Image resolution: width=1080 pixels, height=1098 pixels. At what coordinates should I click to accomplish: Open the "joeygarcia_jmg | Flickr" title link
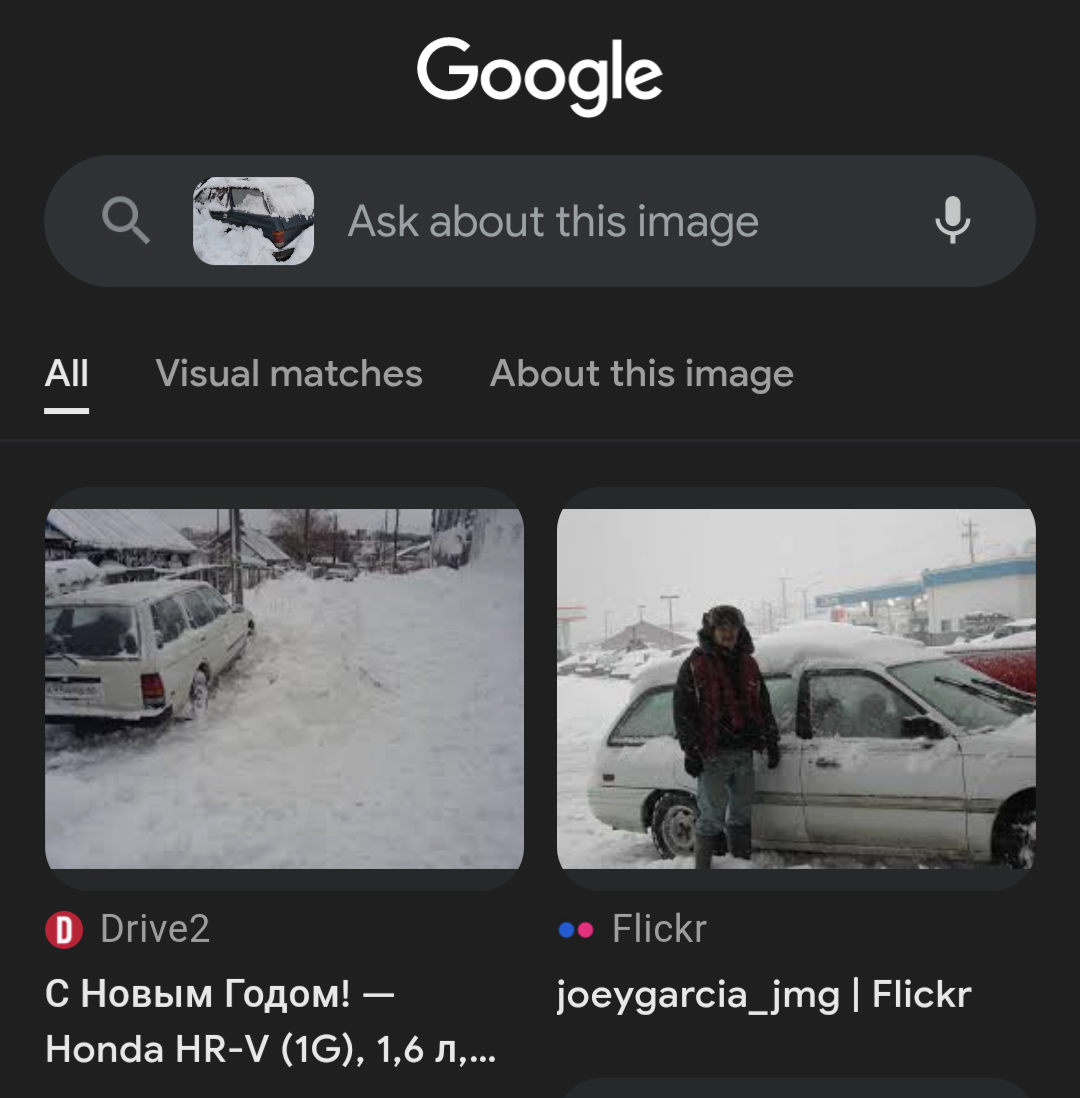tap(764, 995)
